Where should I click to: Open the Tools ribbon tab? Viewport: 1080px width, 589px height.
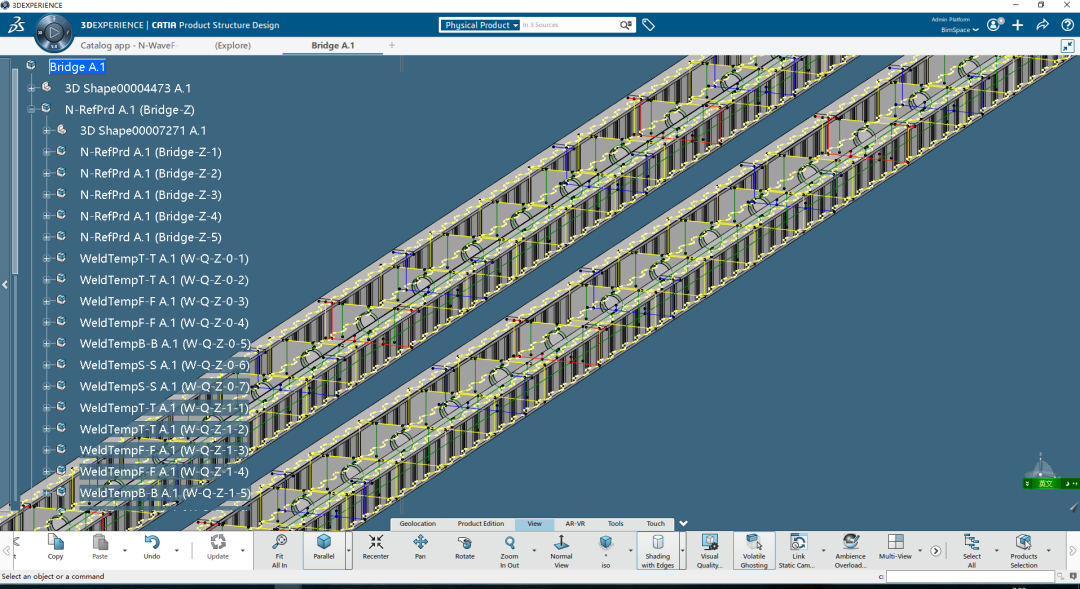point(615,524)
